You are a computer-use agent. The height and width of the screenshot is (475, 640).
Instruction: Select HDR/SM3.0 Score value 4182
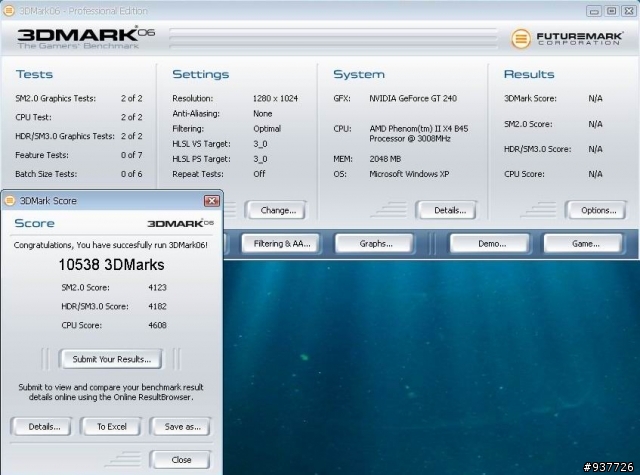point(157,306)
